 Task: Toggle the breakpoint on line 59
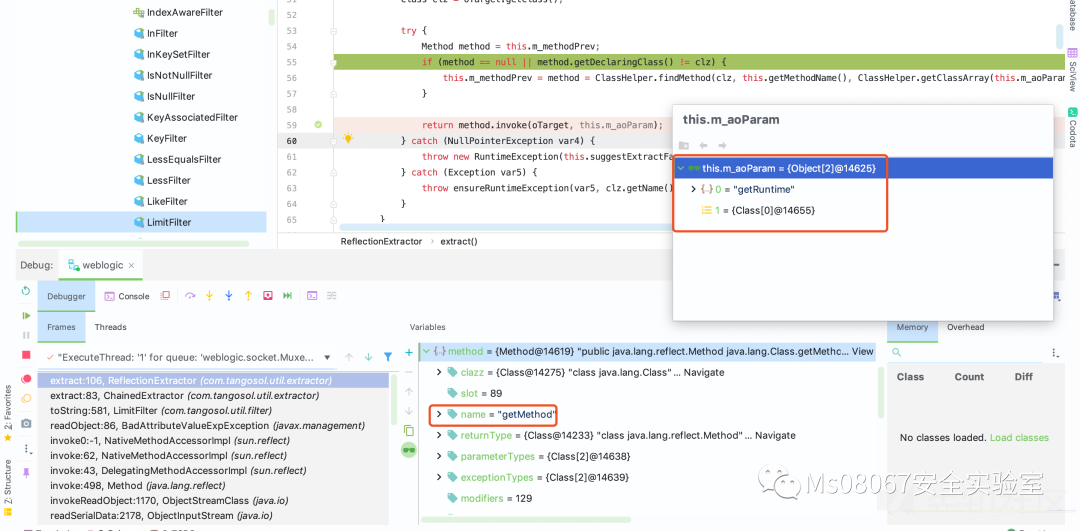click(318, 125)
